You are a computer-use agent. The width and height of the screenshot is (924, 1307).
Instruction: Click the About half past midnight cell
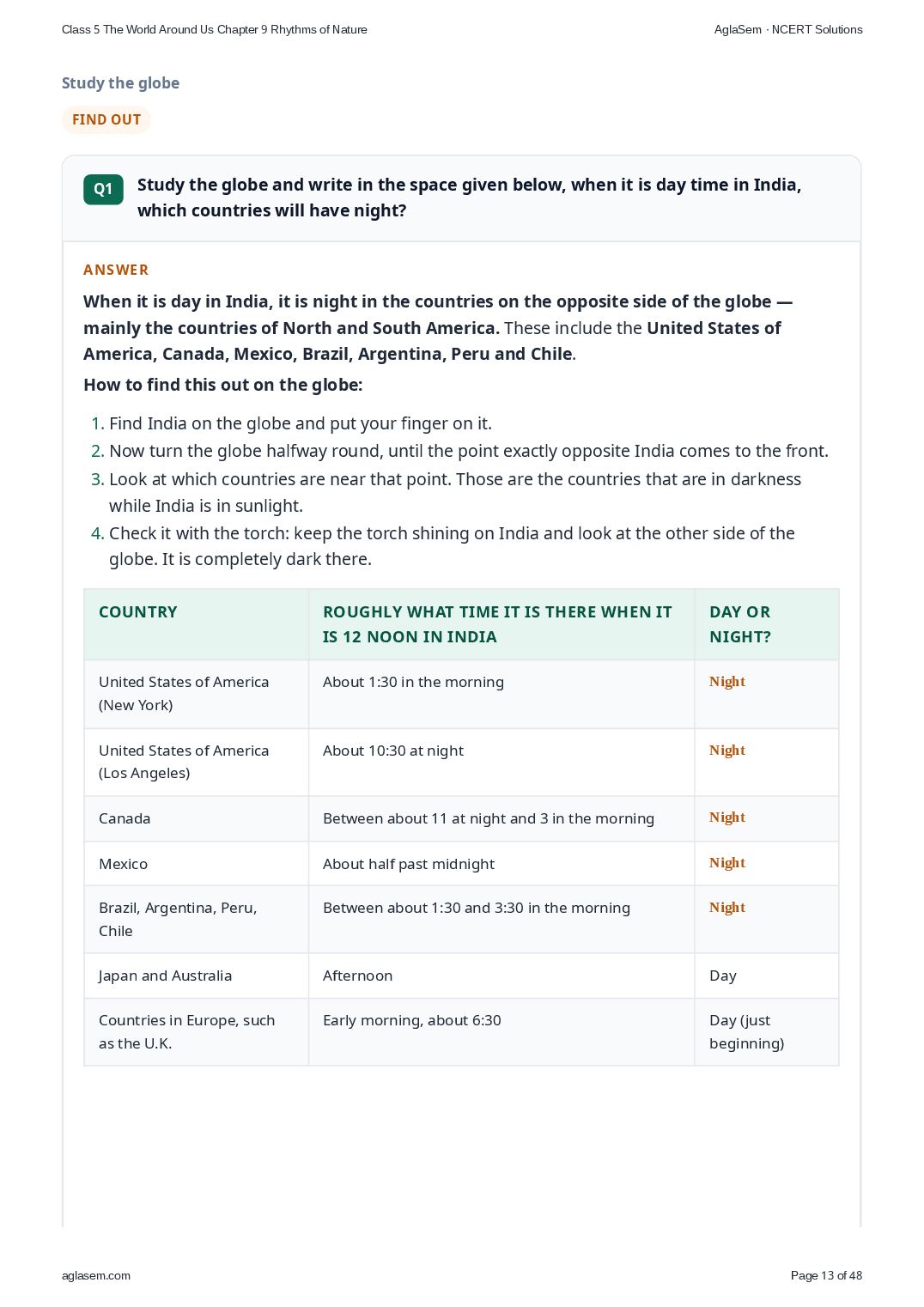[x=502, y=864]
